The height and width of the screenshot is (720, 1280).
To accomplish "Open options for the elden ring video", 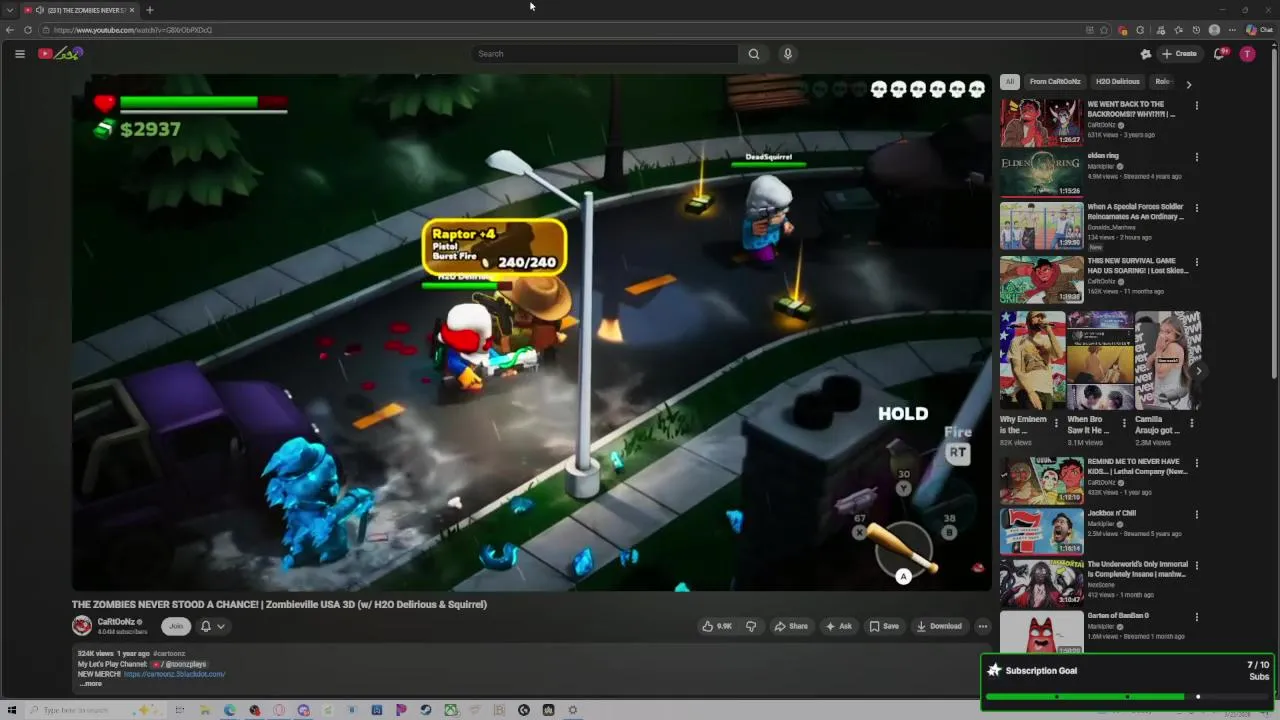I will tap(1196, 157).
